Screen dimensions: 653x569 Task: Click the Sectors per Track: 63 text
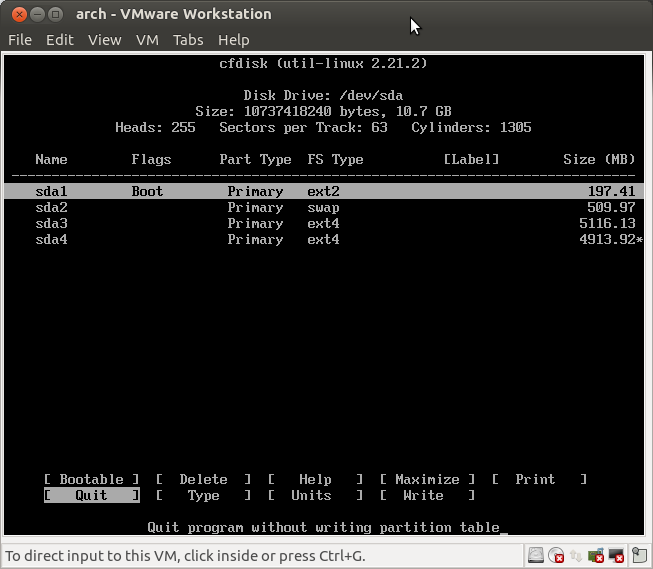tap(303, 127)
